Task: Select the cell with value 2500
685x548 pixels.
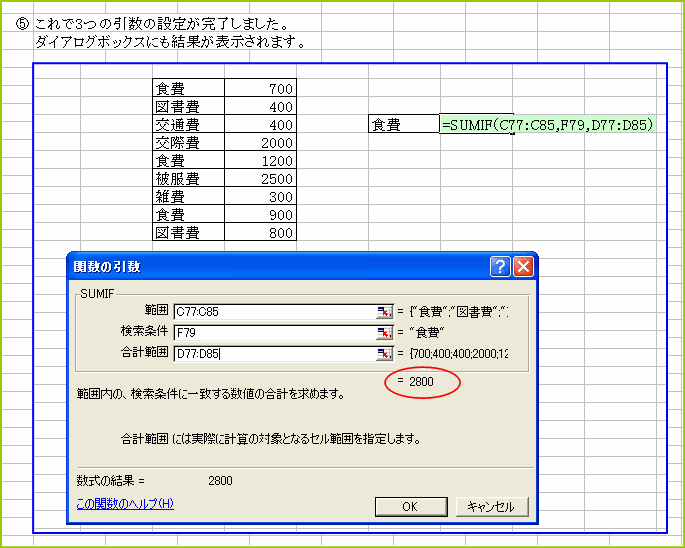Action: tap(260, 178)
